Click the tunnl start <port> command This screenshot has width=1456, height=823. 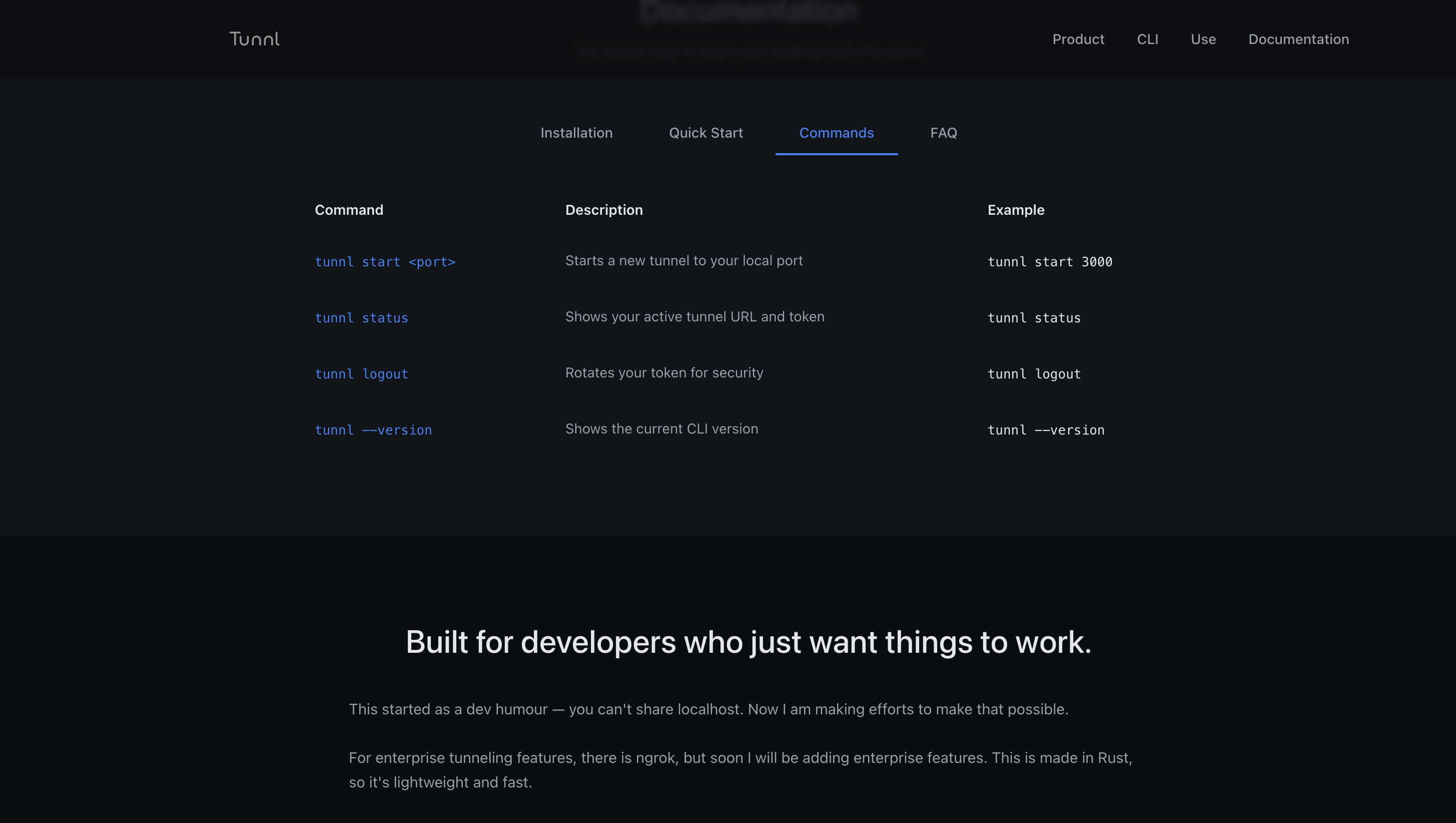click(x=385, y=261)
